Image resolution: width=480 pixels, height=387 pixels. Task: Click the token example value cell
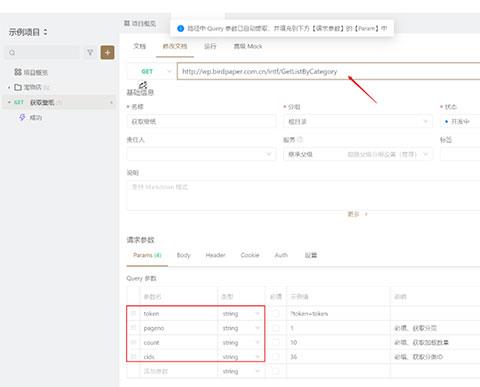[x=338, y=314]
